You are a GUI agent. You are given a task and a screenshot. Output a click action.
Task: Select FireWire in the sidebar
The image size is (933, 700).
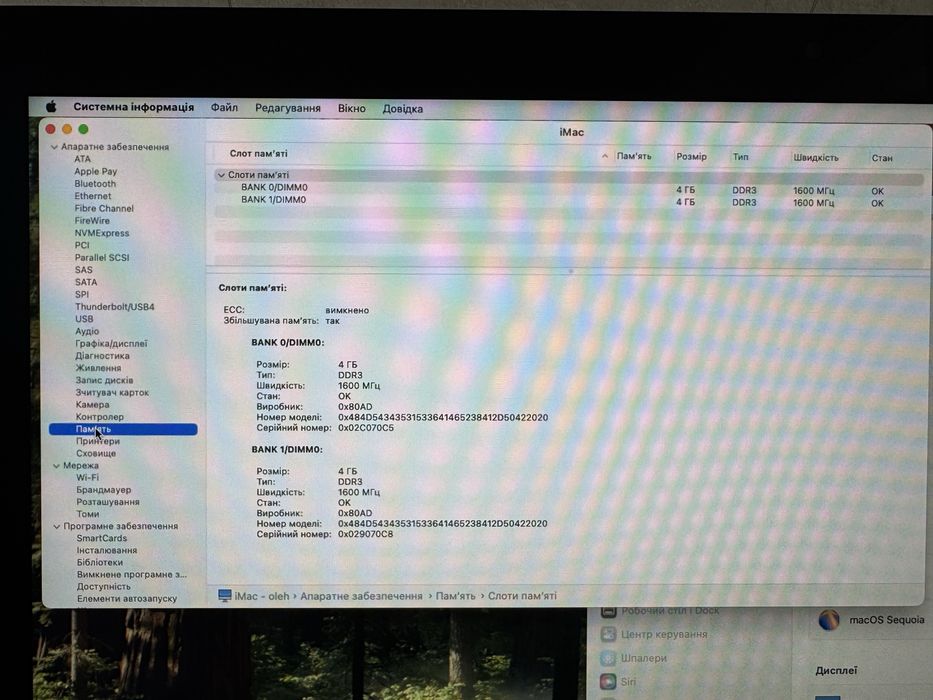click(x=92, y=221)
